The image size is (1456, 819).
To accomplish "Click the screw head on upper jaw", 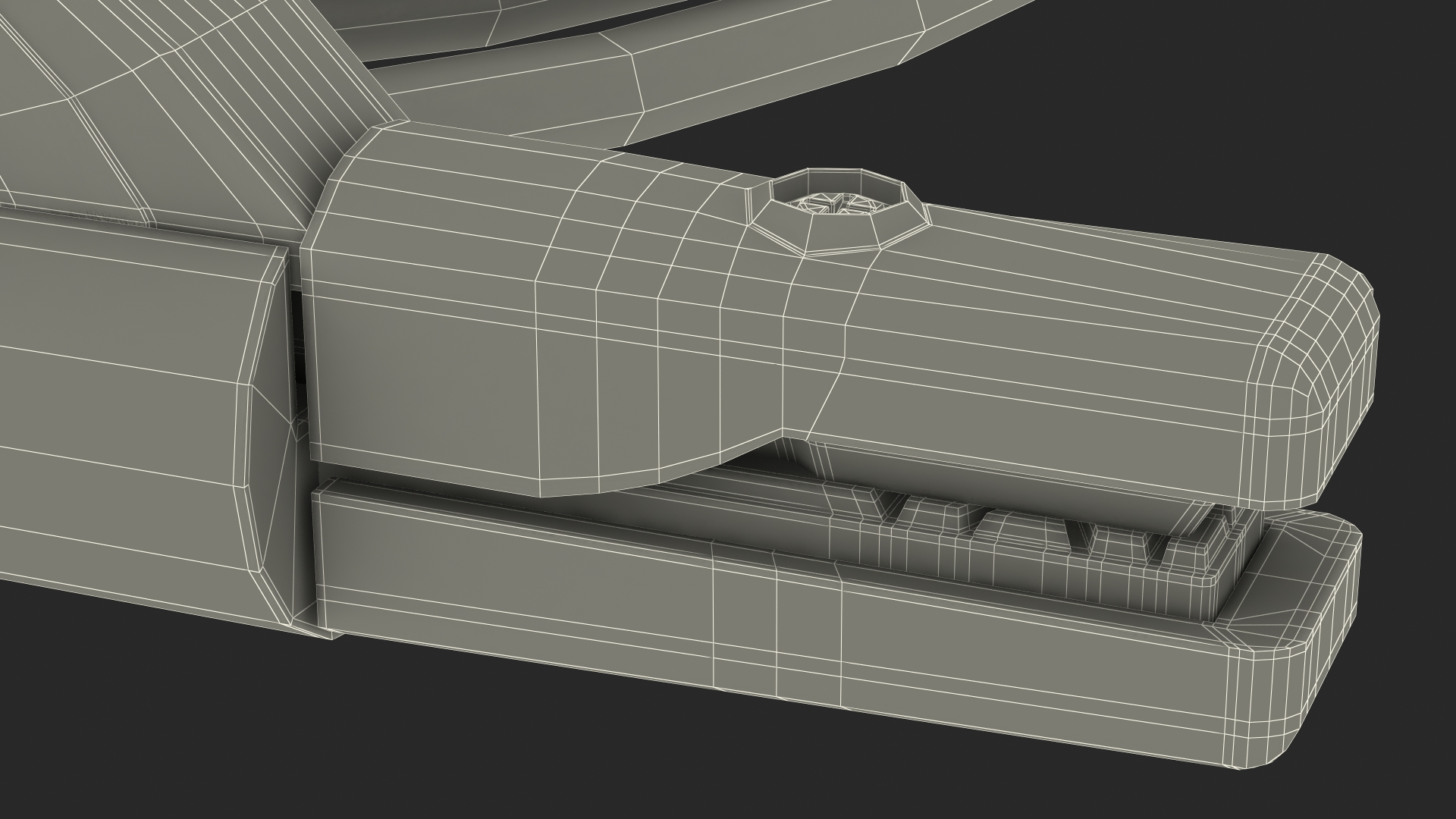I will pyautogui.click(x=836, y=205).
